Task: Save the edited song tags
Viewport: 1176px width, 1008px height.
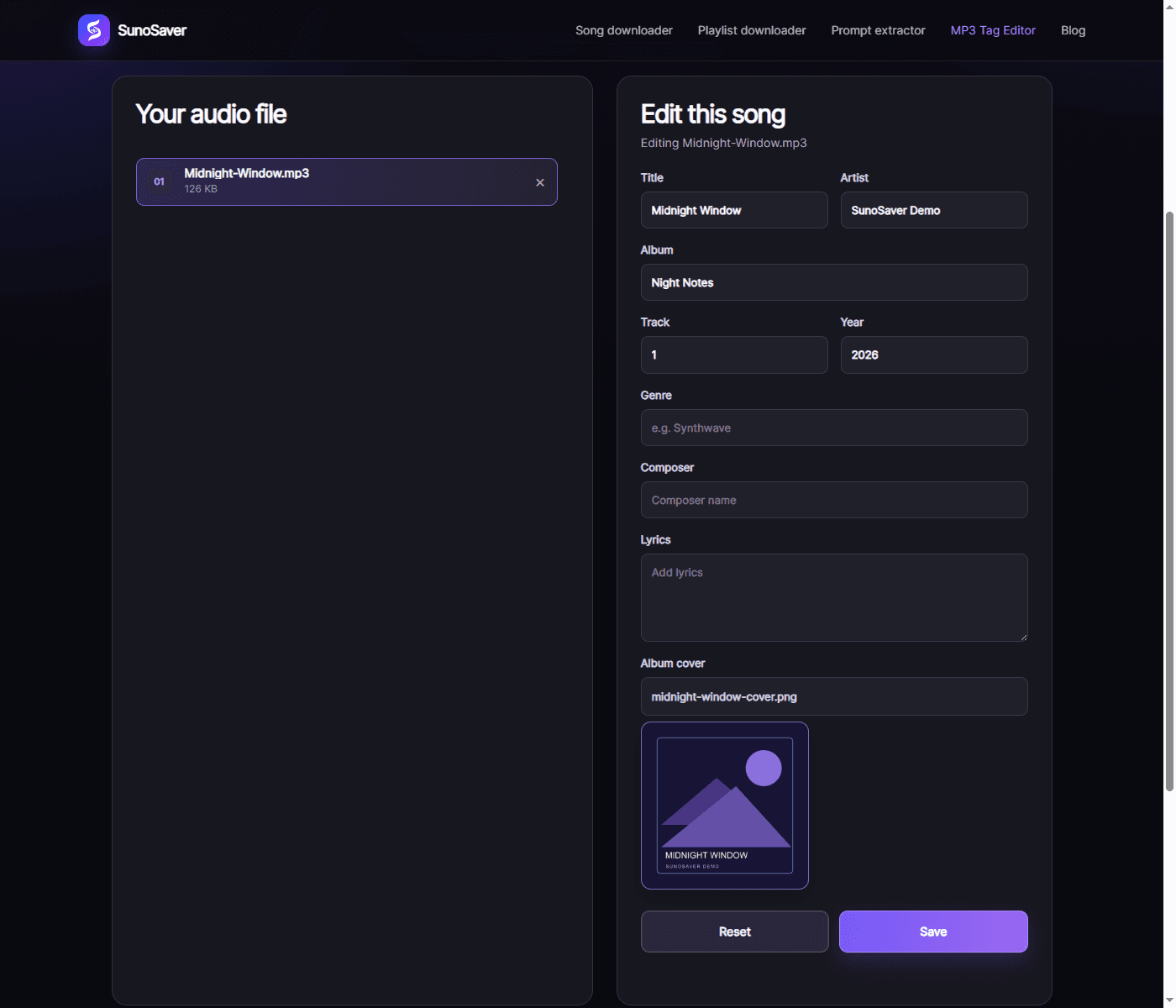Action: 933,932
